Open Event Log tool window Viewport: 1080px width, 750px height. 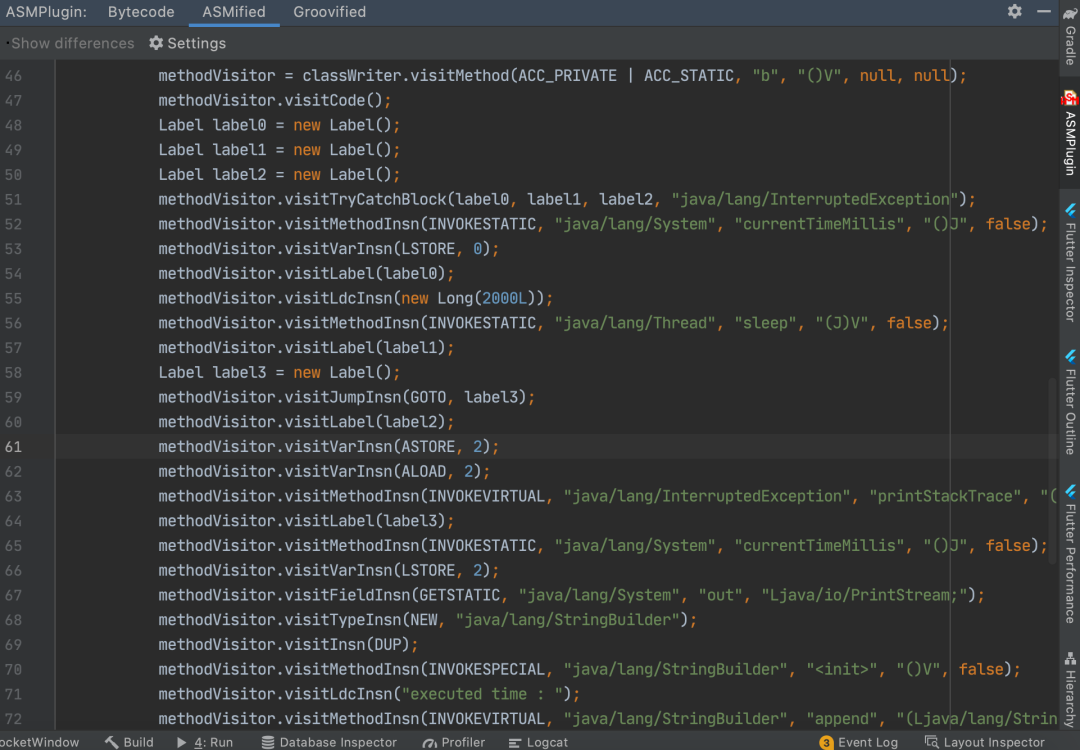[859, 742]
